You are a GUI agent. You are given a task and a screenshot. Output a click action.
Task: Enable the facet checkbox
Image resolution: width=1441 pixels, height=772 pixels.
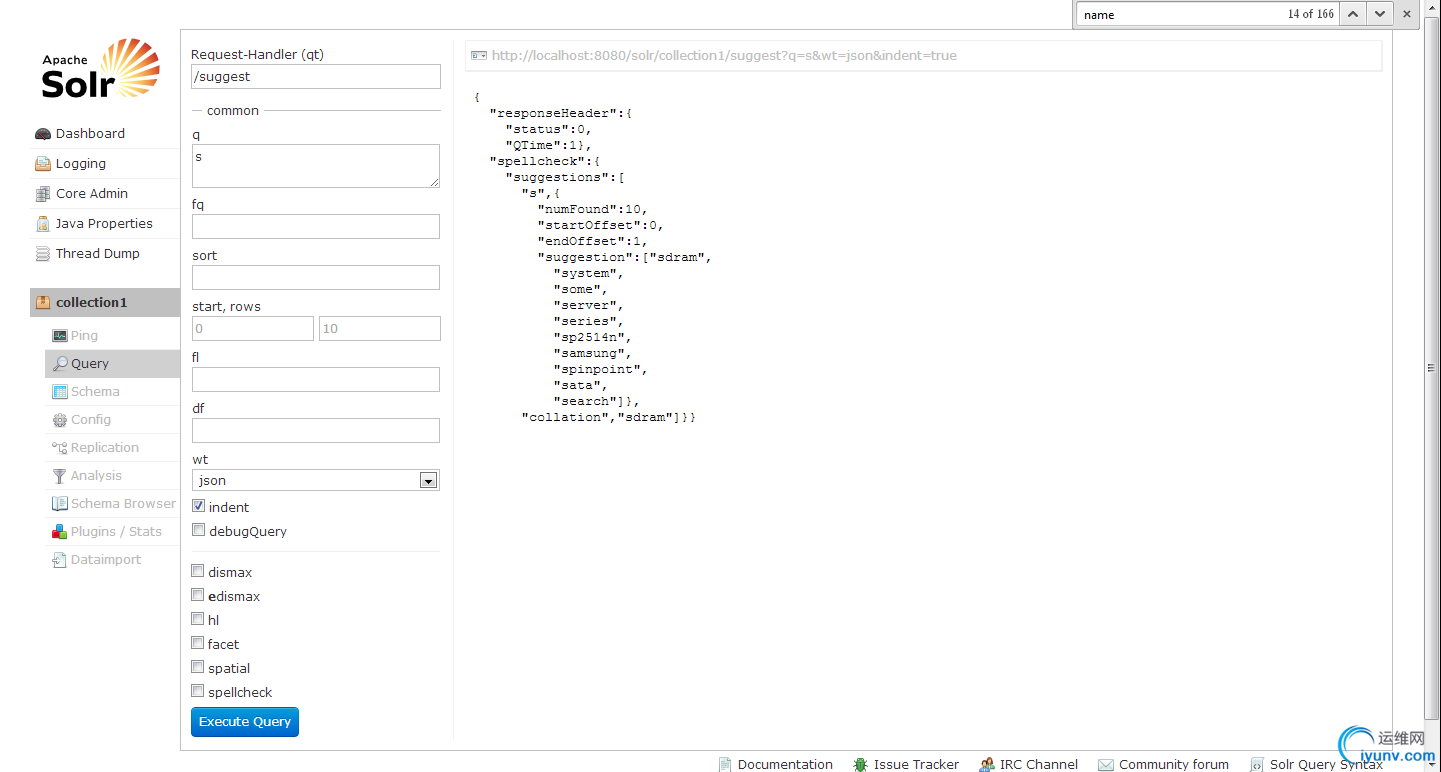pos(198,644)
